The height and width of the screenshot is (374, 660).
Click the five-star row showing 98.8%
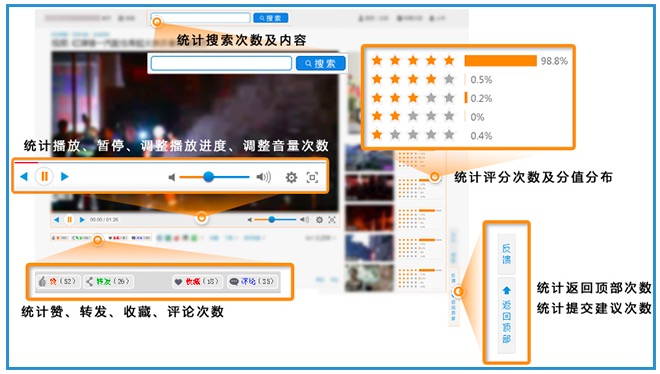(469, 61)
